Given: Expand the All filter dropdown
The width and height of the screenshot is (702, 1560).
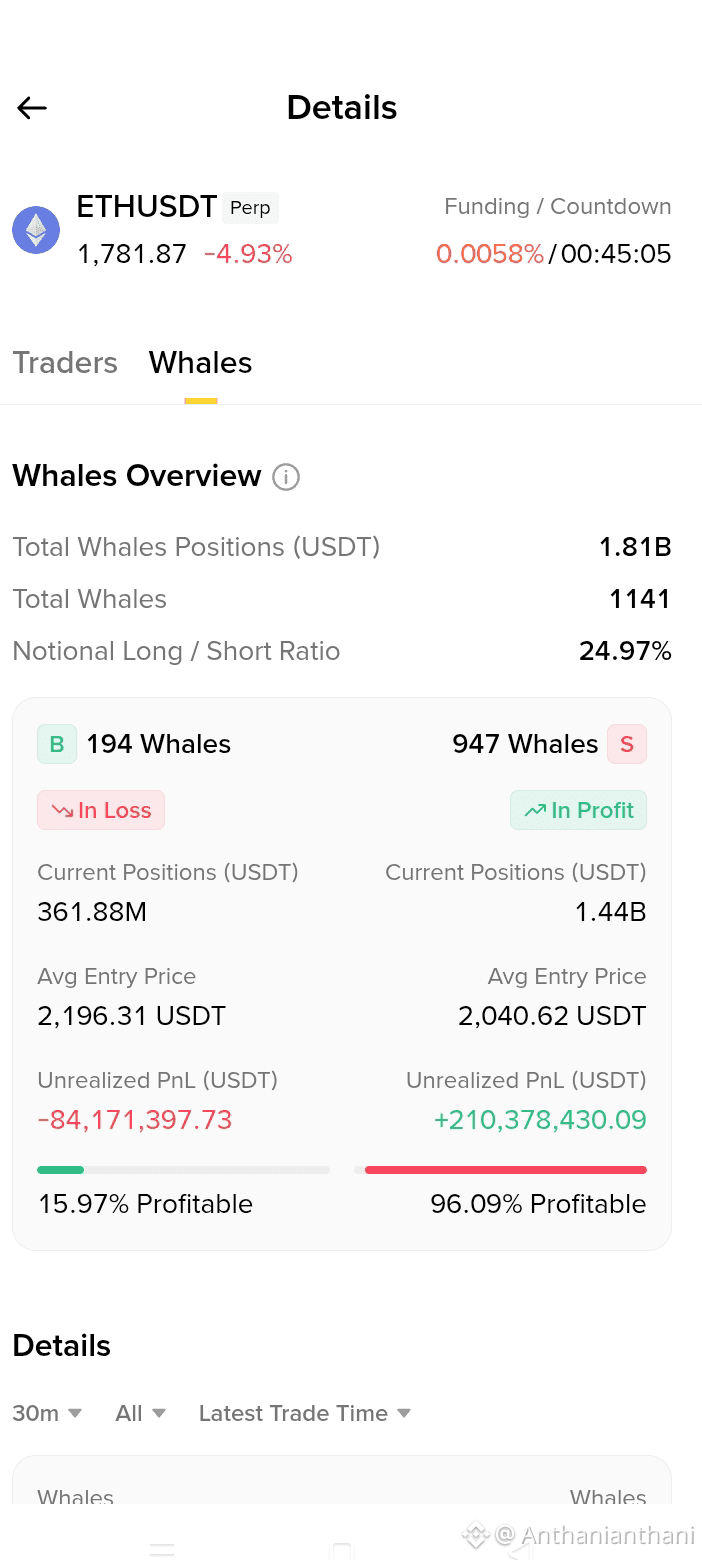Looking at the screenshot, I should coord(140,1413).
